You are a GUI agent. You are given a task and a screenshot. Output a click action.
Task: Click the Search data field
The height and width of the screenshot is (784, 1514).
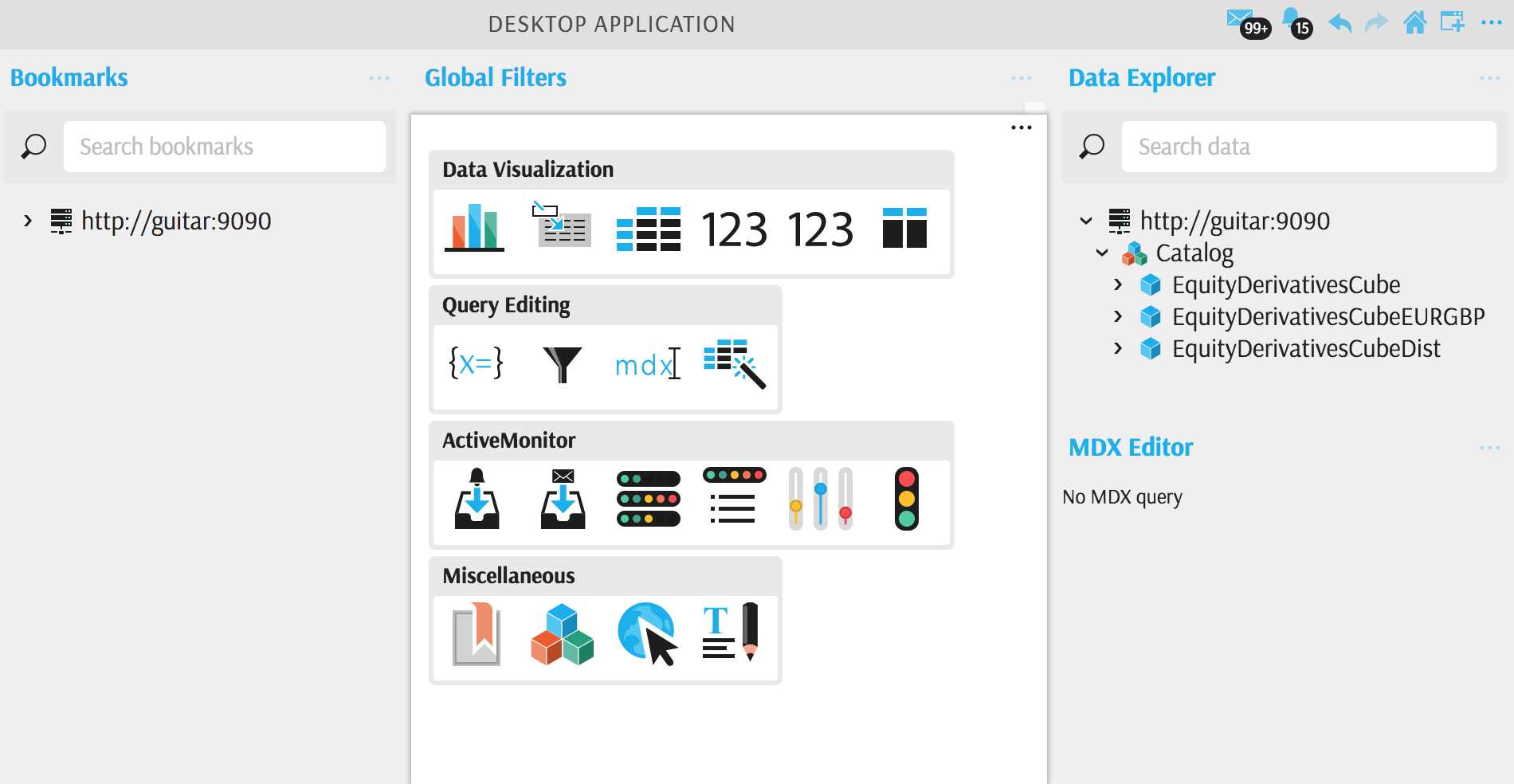(x=1309, y=147)
